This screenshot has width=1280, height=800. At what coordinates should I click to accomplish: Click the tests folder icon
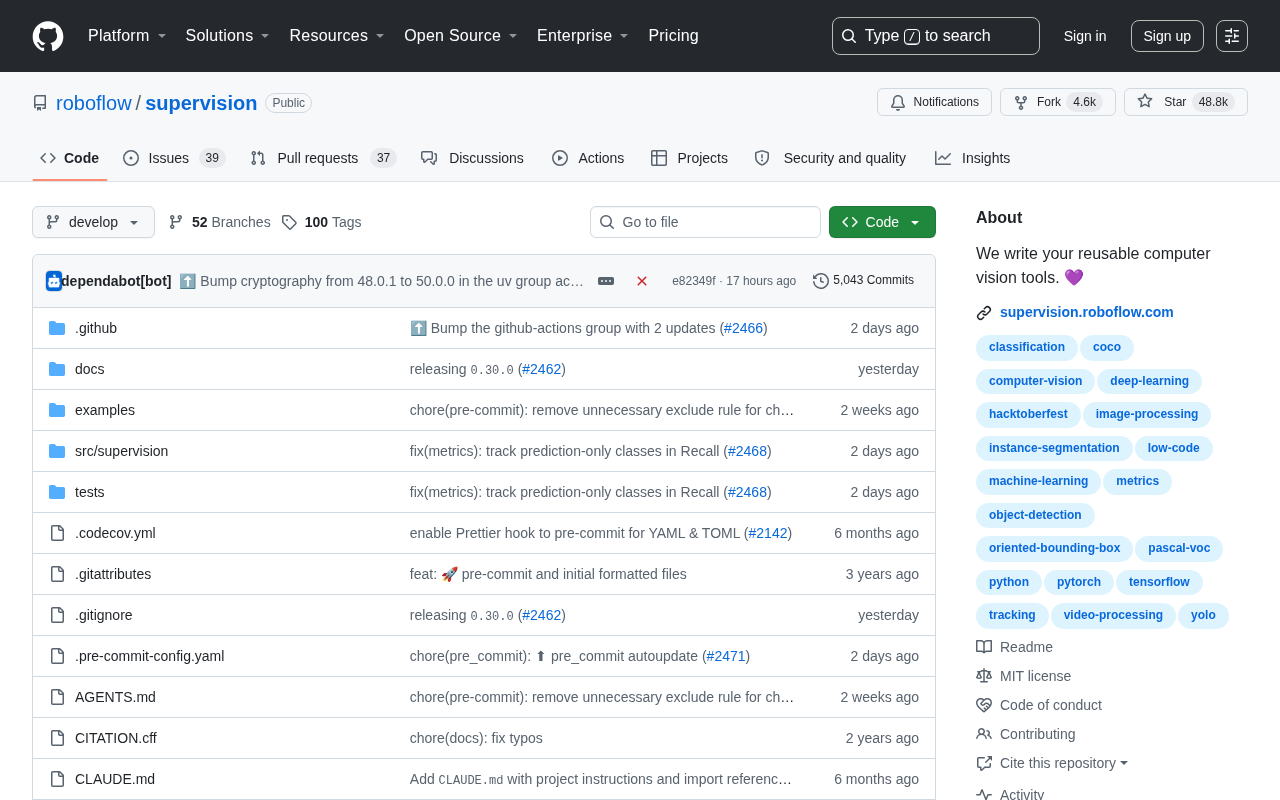point(57,492)
